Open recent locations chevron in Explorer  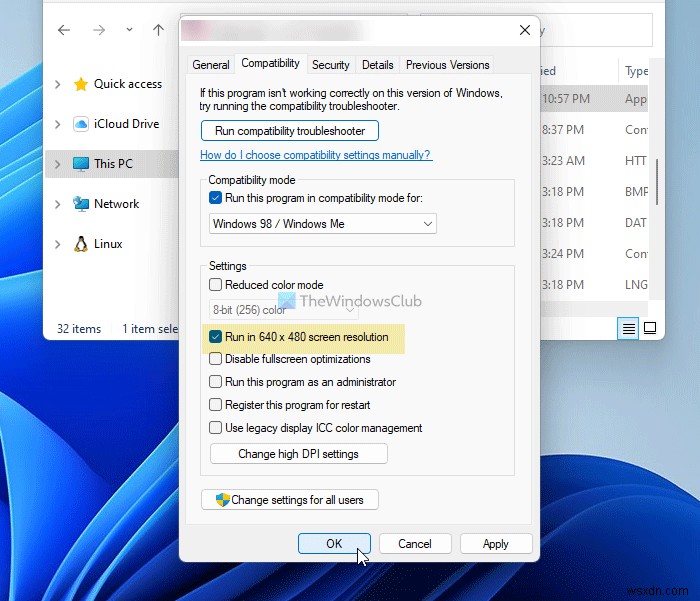129,30
